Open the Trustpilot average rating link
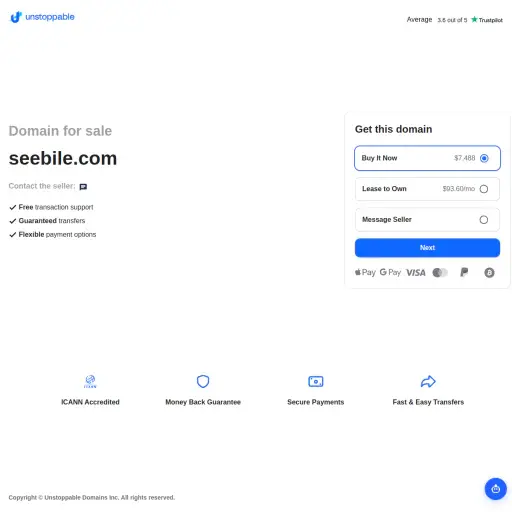The height and width of the screenshot is (512, 512). 455,20
